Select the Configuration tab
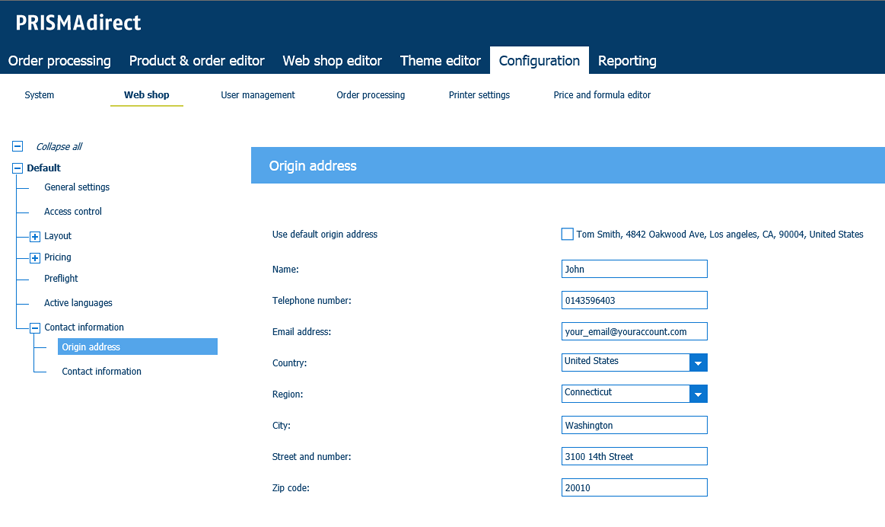 tap(539, 60)
